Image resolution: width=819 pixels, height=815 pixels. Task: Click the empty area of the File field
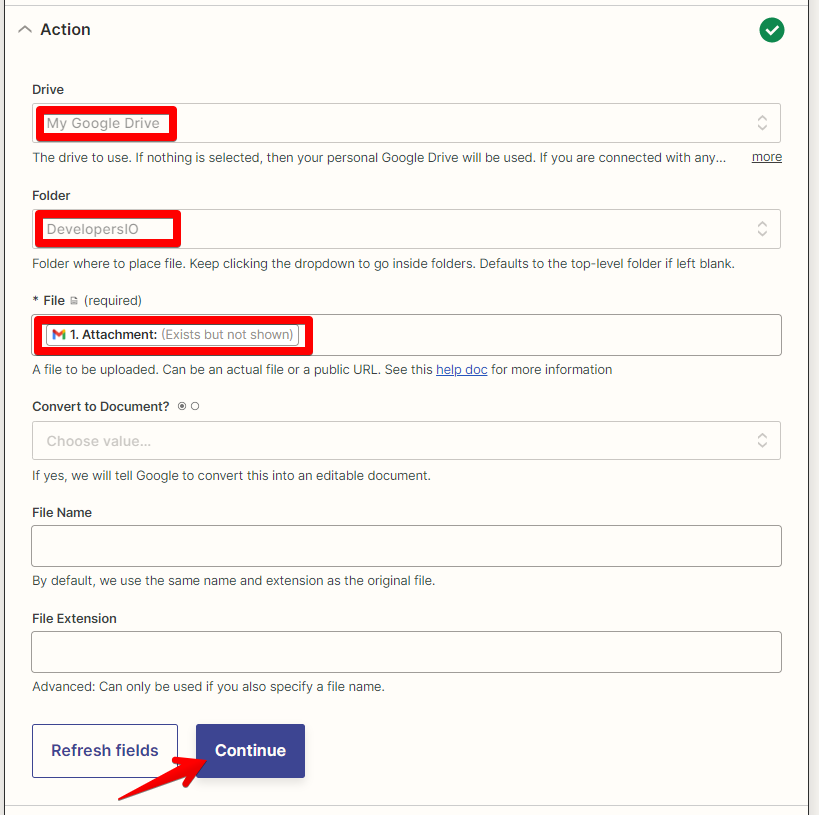tap(550, 334)
